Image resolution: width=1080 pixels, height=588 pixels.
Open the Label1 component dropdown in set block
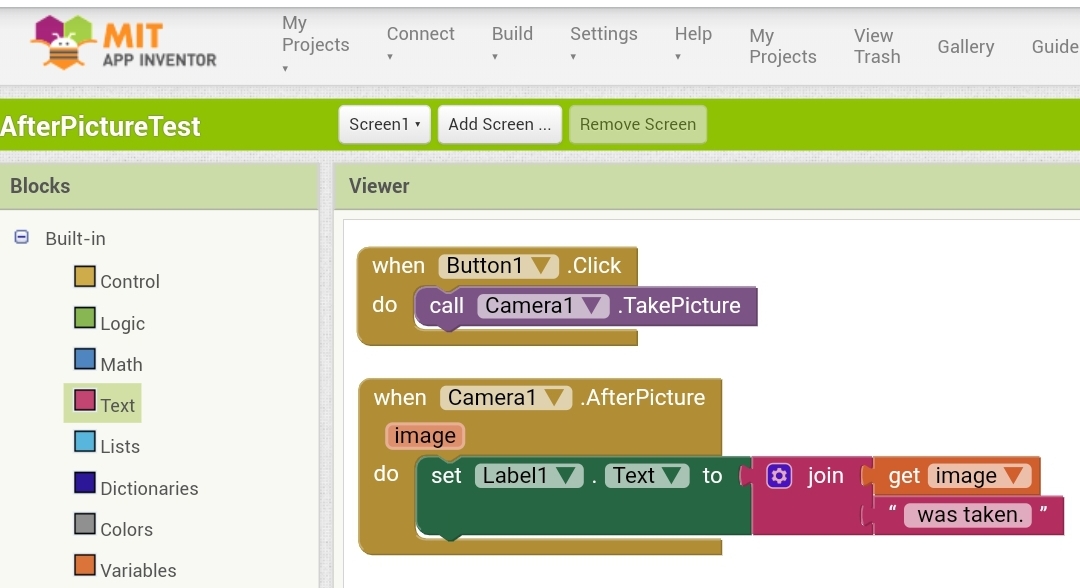[568, 476]
